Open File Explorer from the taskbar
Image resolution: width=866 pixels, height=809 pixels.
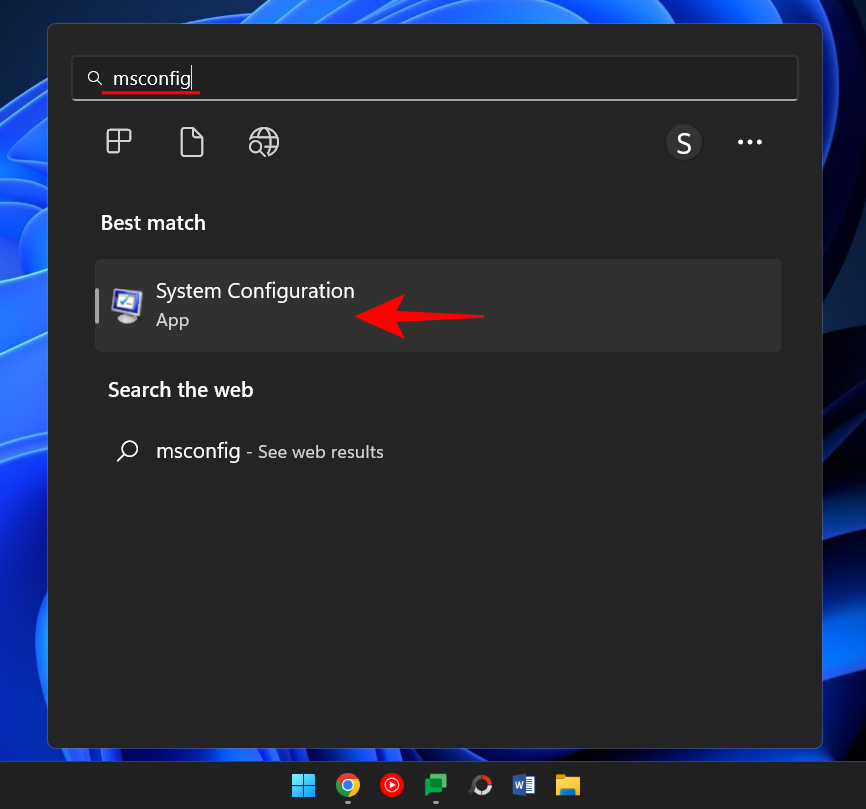(567, 785)
